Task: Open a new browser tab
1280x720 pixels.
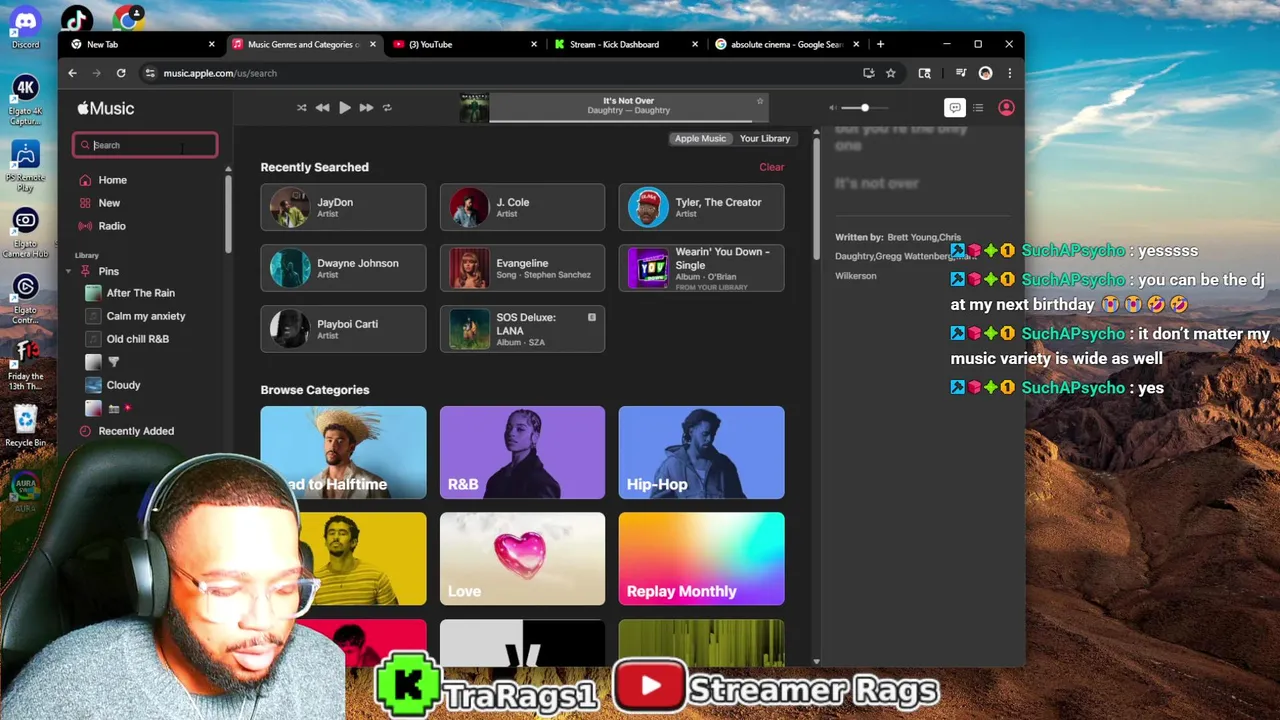Action: [880, 44]
